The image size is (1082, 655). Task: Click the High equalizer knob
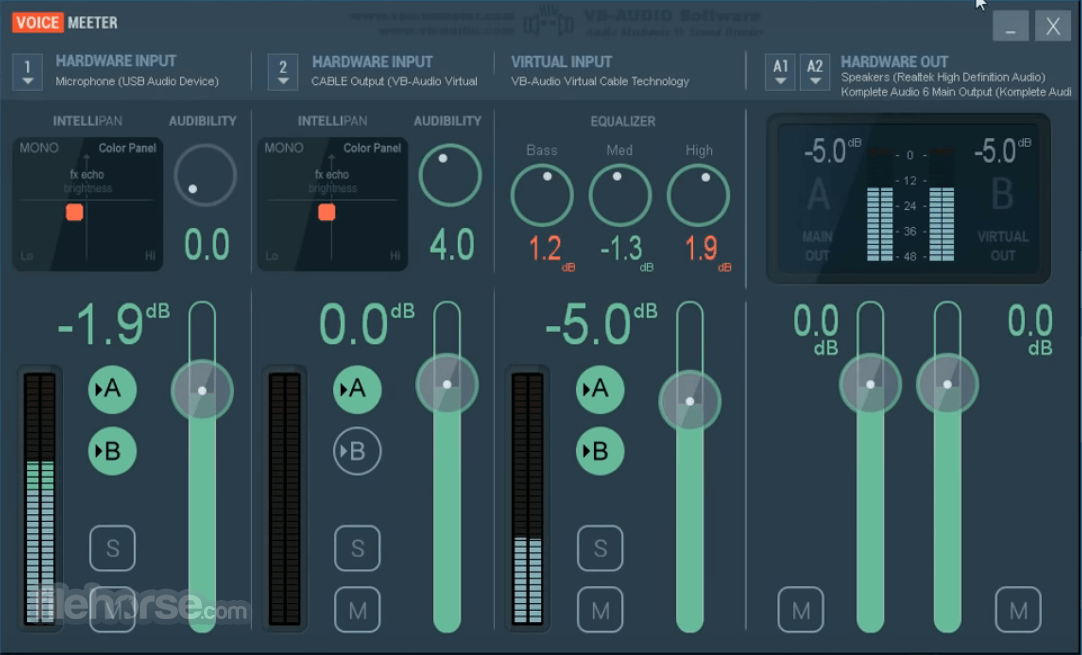(x=698, y=195)
